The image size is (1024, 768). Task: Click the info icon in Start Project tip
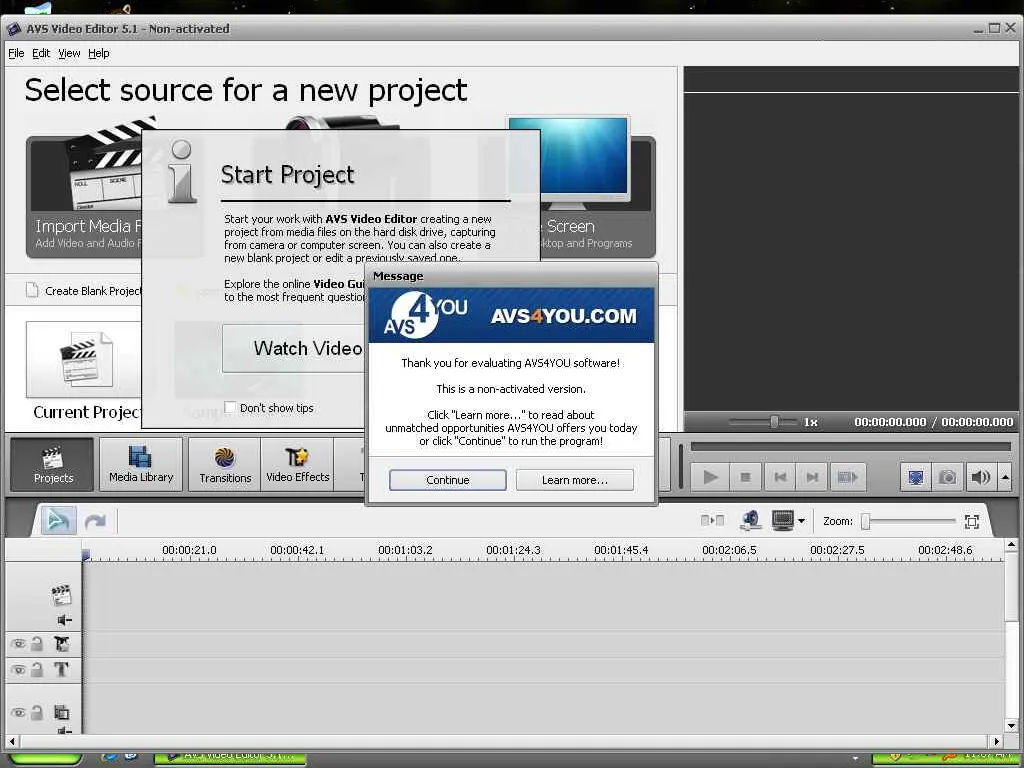tap(182, 171)
